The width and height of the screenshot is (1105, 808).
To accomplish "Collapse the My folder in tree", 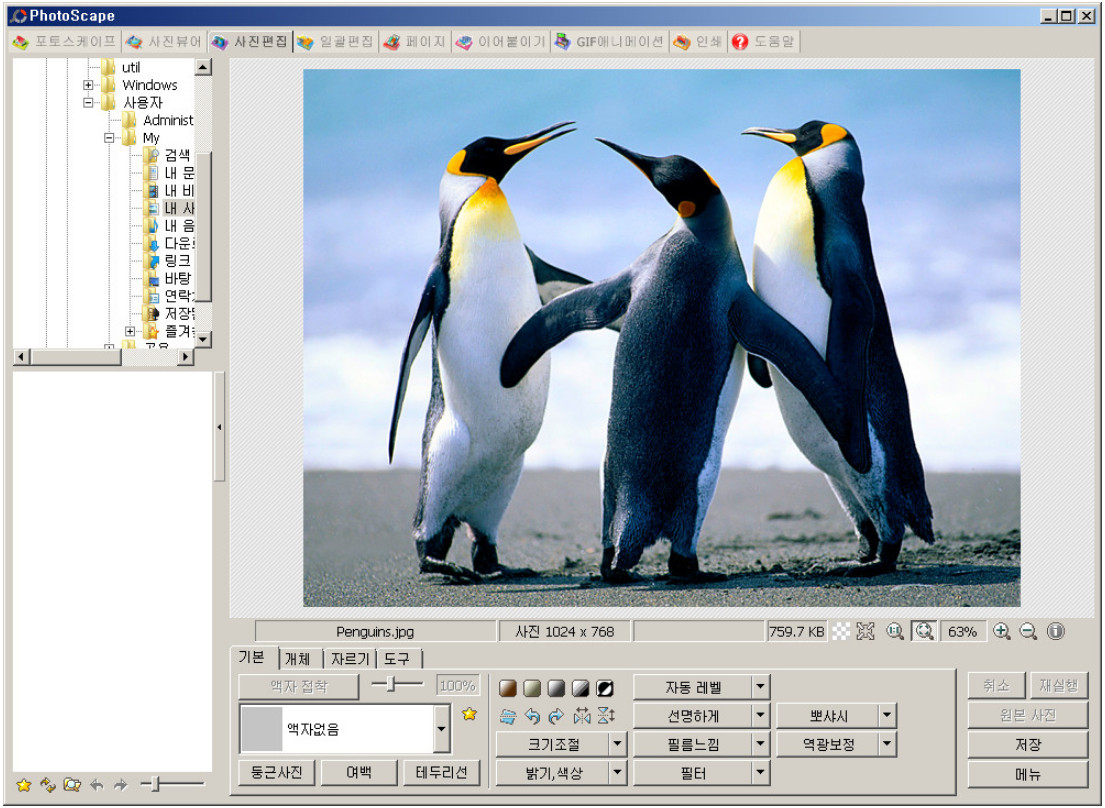I will tap(109, 138).
